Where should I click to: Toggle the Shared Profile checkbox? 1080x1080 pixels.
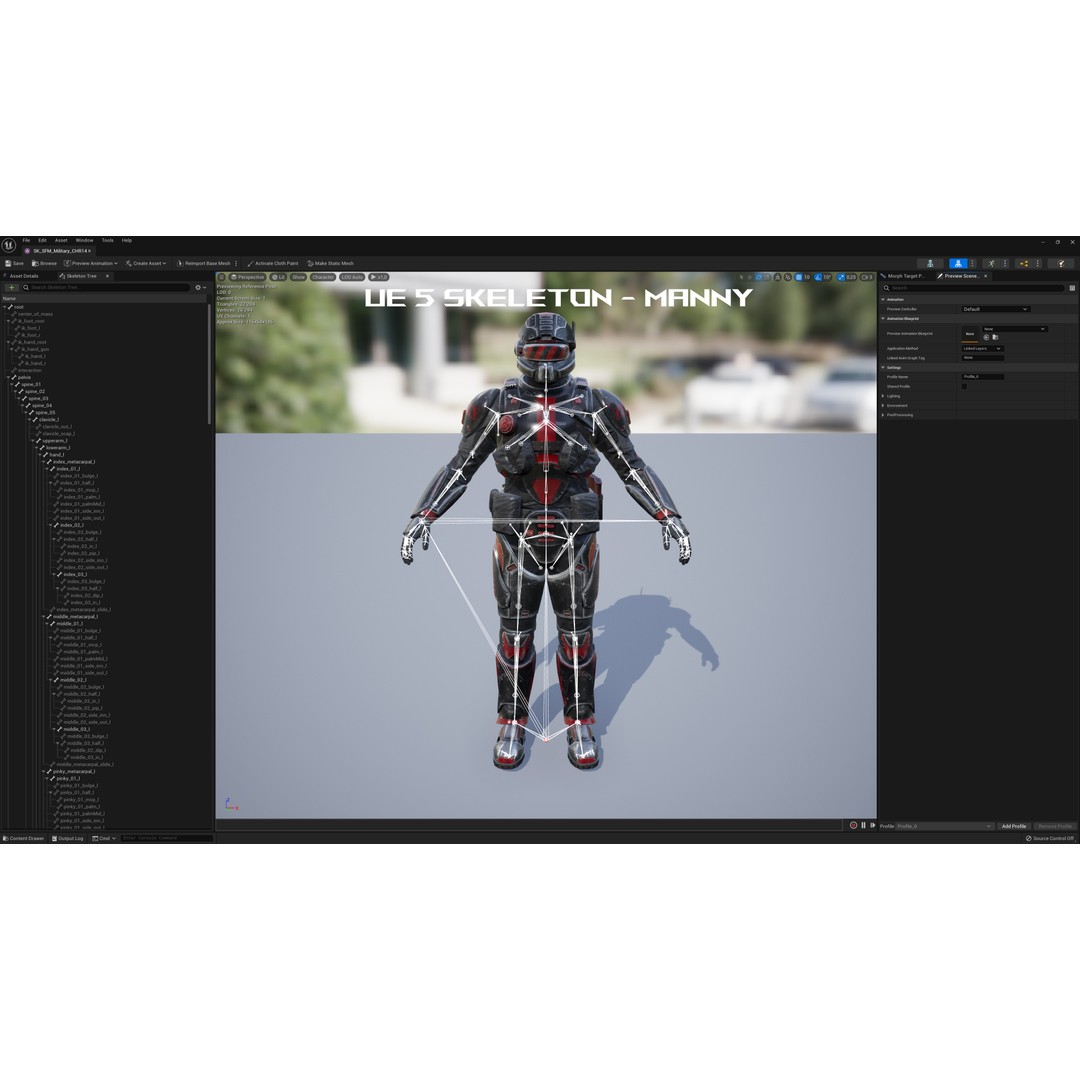(964, 386)
